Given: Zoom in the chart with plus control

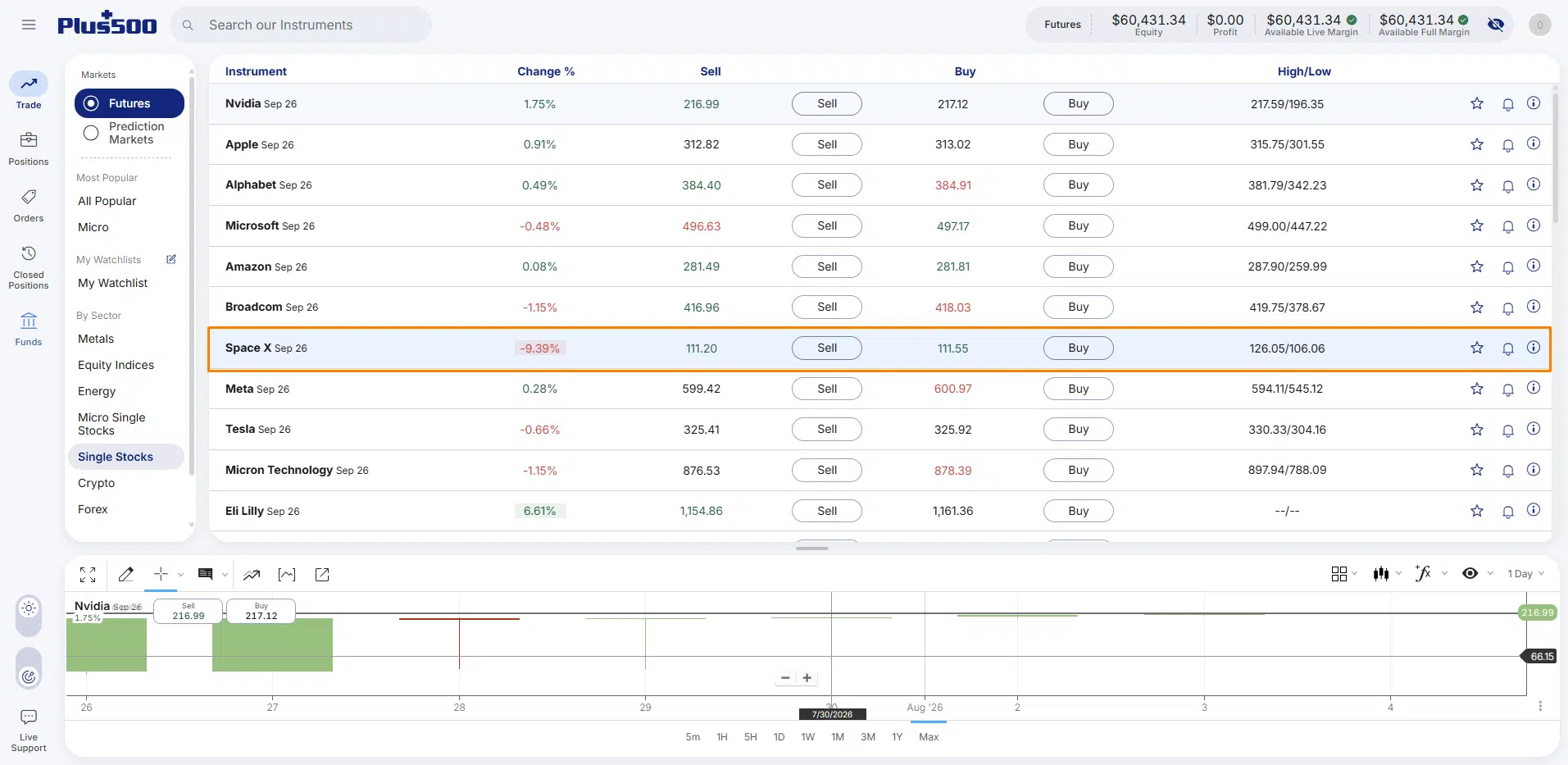Looking at the screenshot, I should click(x=807, y=678).
